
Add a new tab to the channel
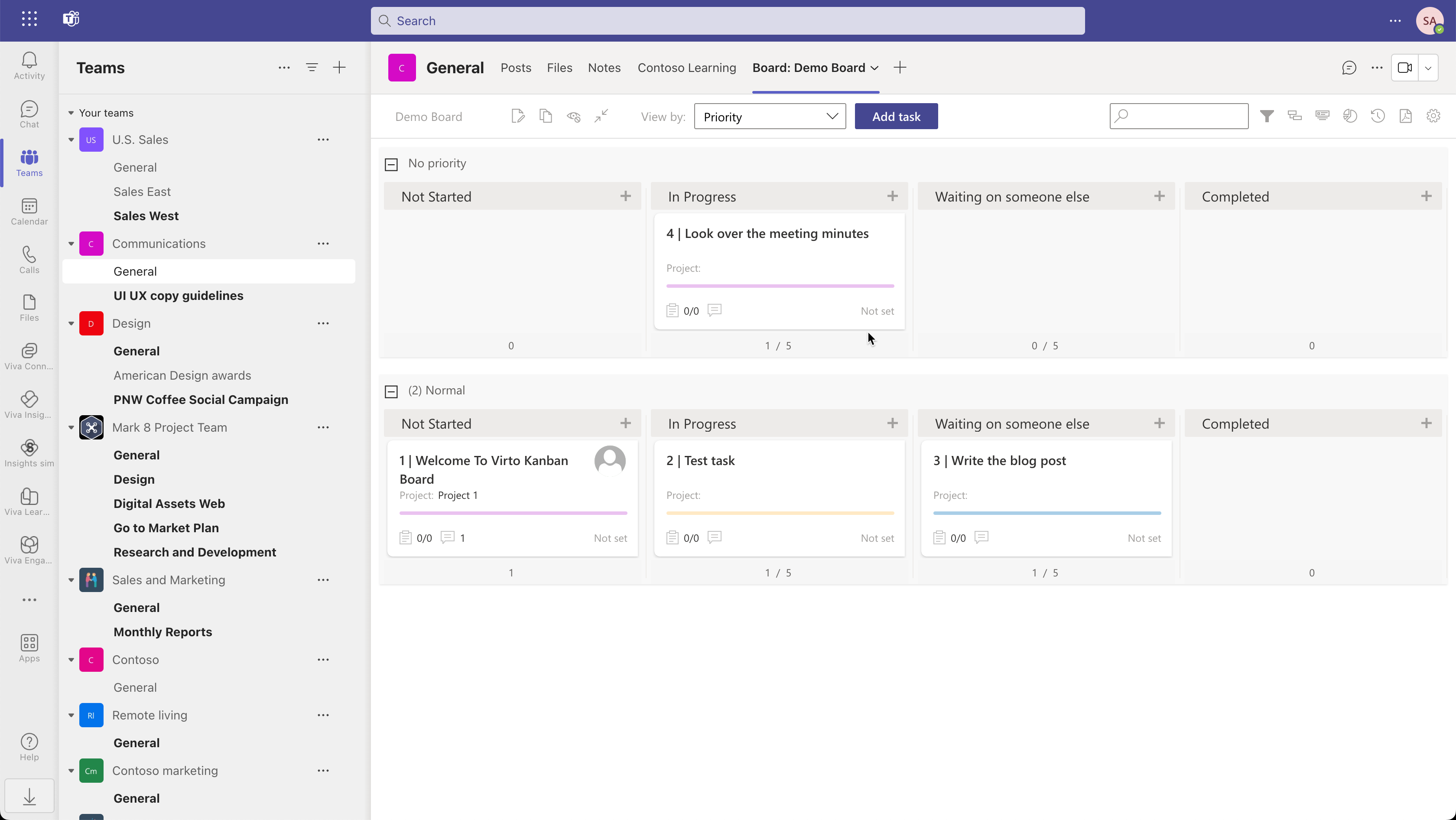(x=900, y=68)
